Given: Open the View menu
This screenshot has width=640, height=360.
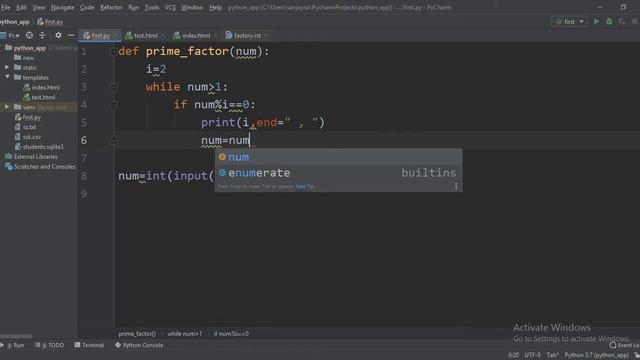Looking at the screenshot, I should tap(39, 7).
